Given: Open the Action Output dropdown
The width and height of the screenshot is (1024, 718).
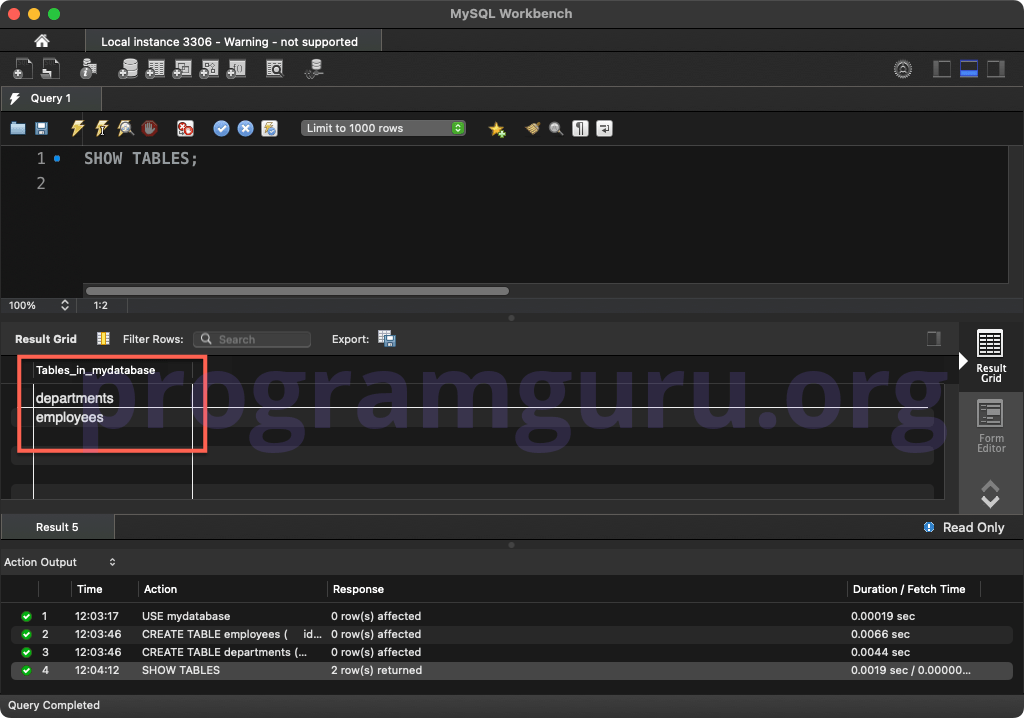Looking at the screenshot, I should [60, 562].
